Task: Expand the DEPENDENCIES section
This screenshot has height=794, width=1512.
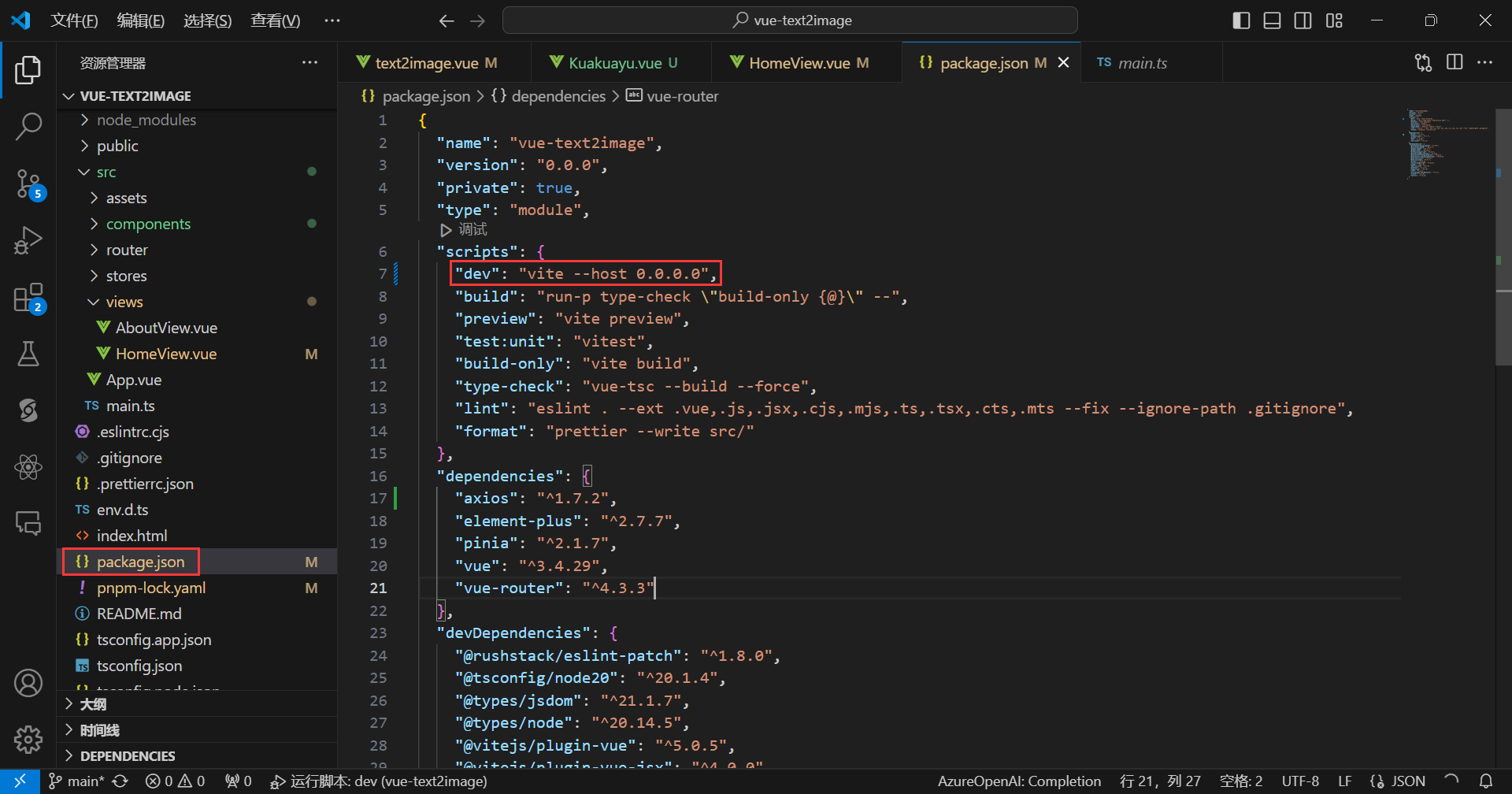Action: [197, 756]
